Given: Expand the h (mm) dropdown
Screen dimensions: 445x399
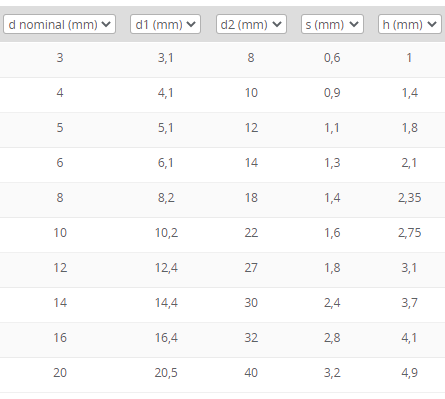Looking at the screenshot, I should [x=410, y=24].
